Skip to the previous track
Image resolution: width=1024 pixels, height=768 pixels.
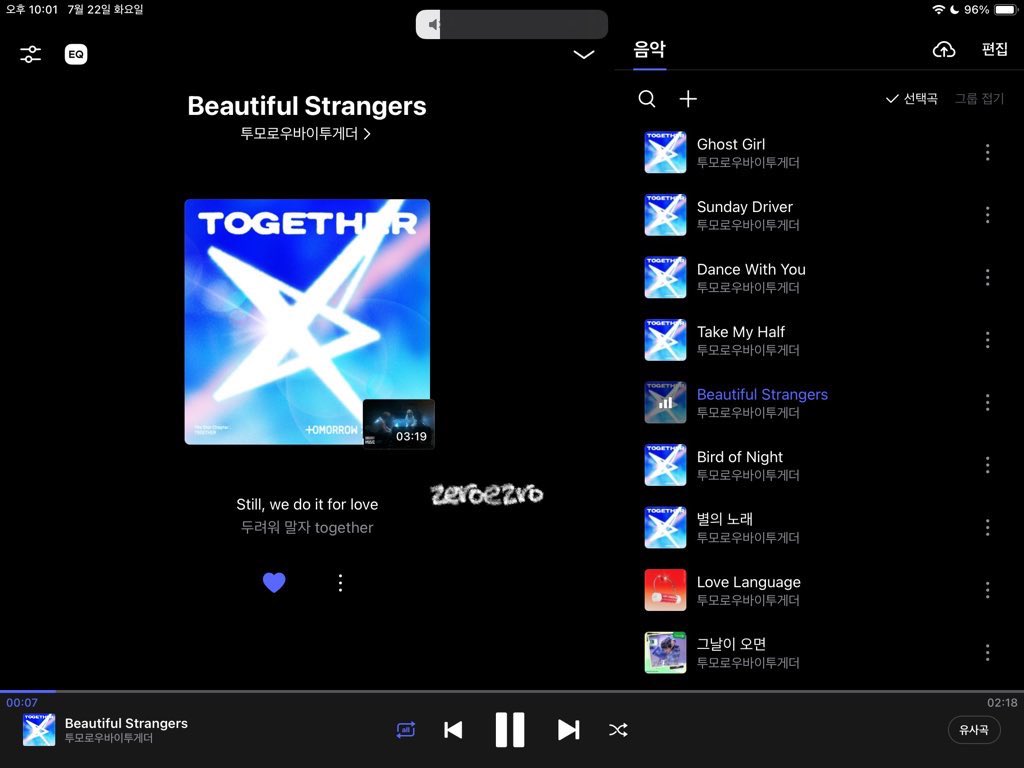click(453, 729)
